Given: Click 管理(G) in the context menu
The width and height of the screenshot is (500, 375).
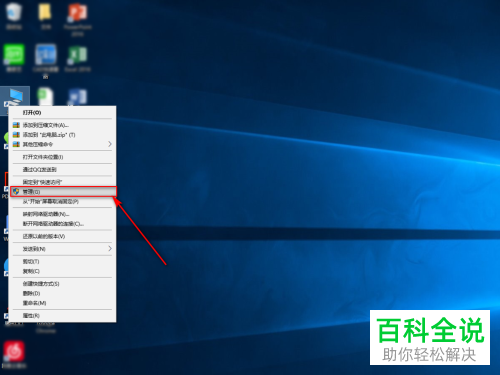Looking at the screenshot, I should tap(63, 192).
